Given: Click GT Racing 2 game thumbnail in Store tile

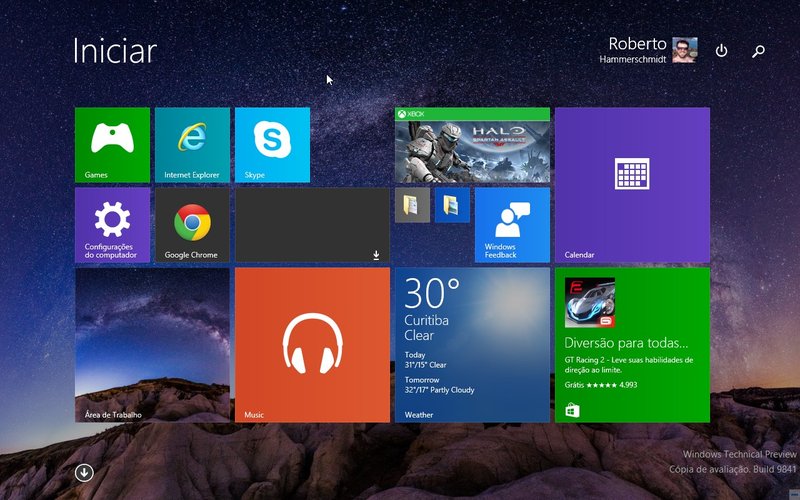Looking at the screenshot, I should (590, 303).
